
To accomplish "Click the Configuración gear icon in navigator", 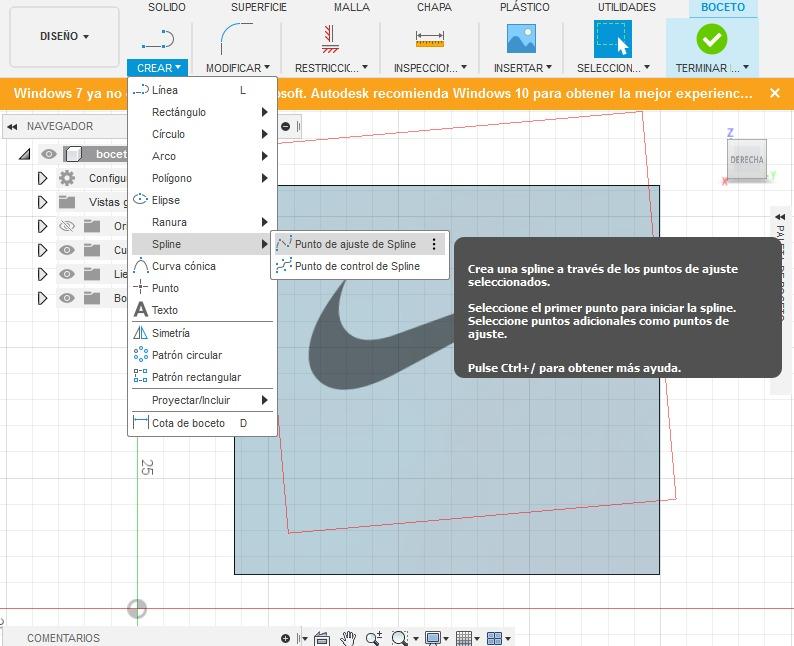I will click(x=67, y=178).
